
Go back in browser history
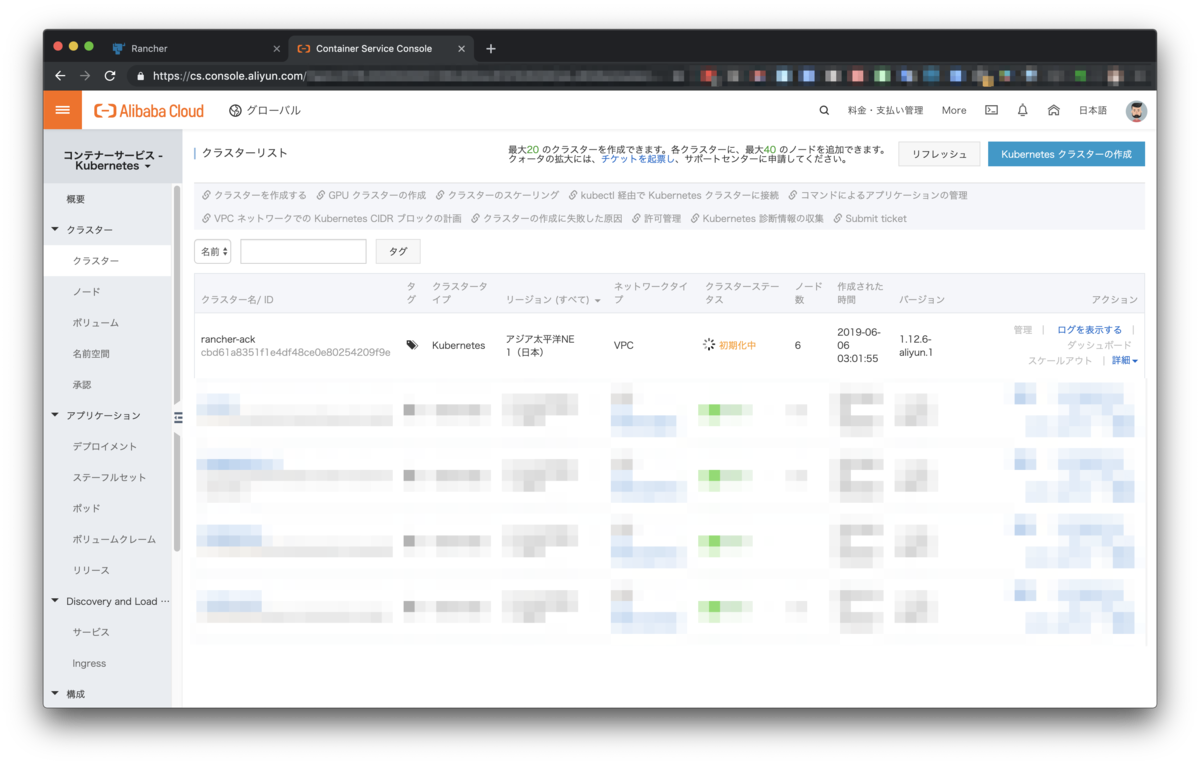(60, 76)
